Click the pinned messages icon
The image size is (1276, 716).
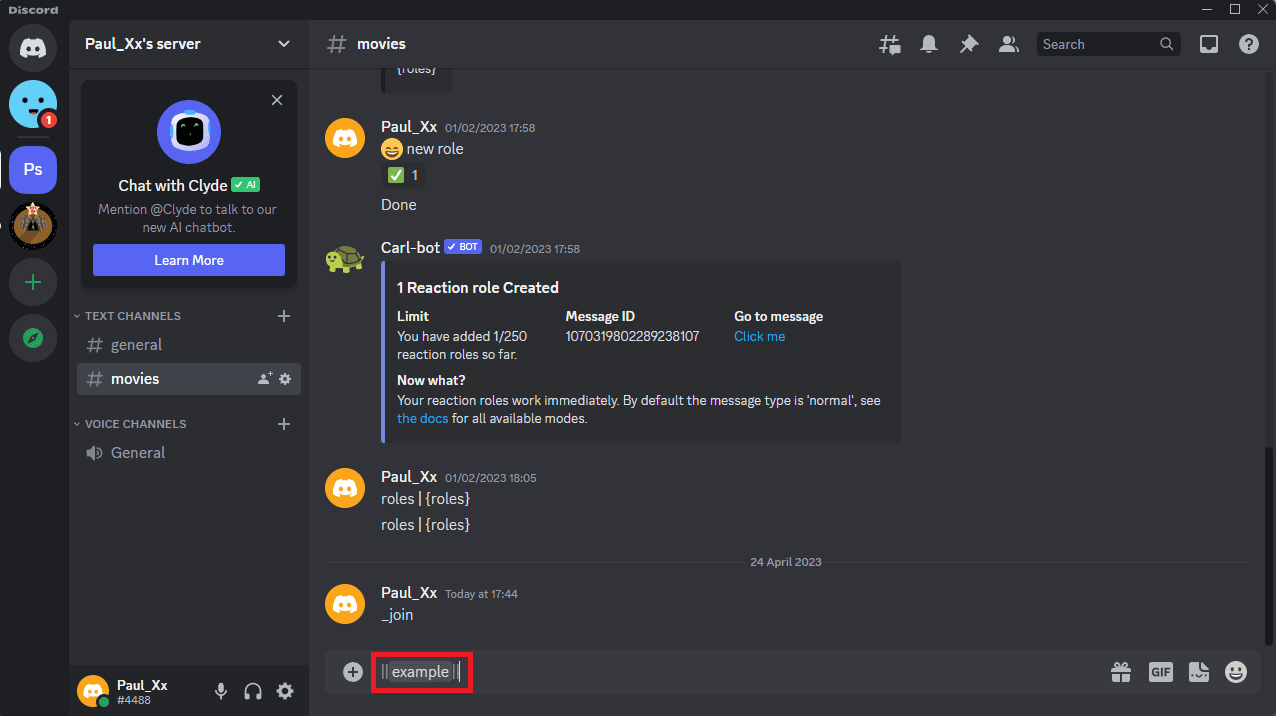tap(968, 44)
